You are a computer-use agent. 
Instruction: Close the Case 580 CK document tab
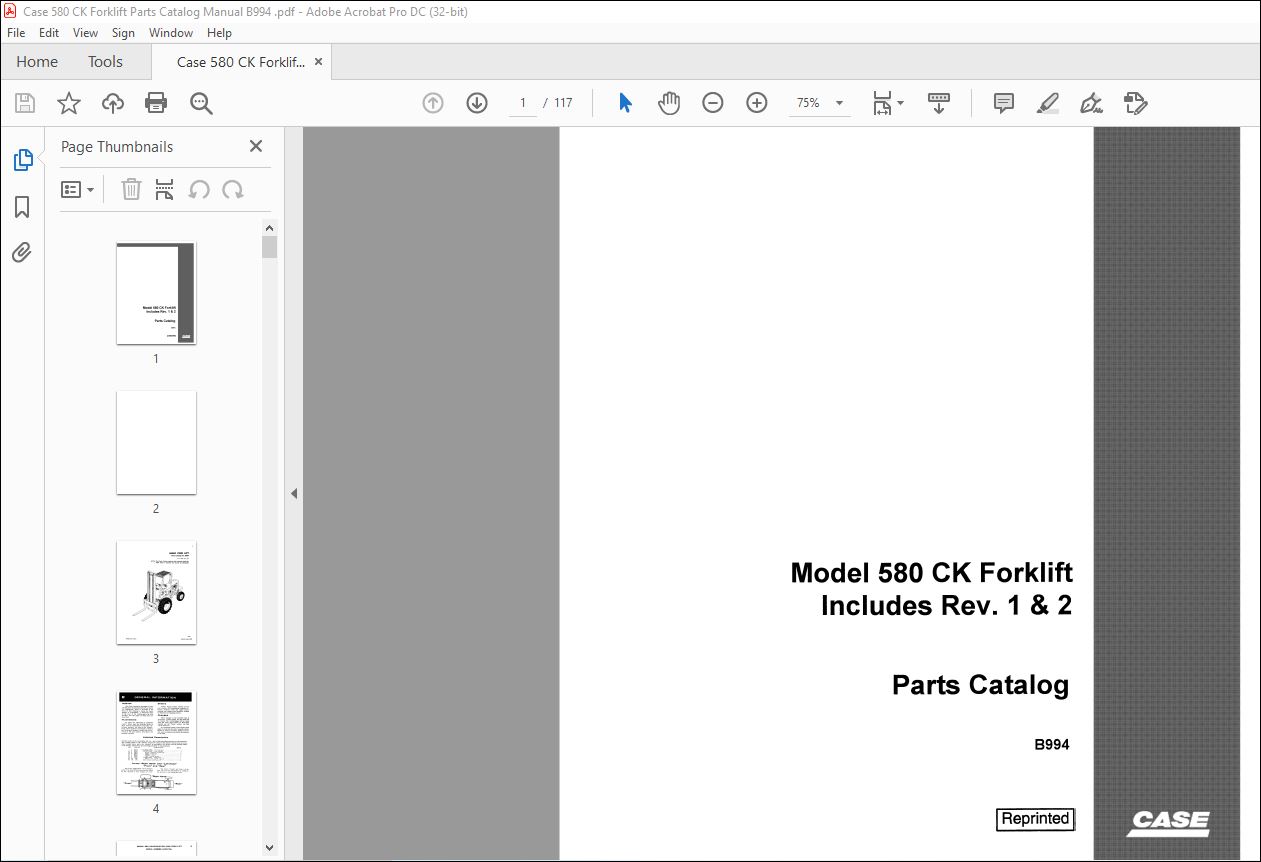[319, 62]
